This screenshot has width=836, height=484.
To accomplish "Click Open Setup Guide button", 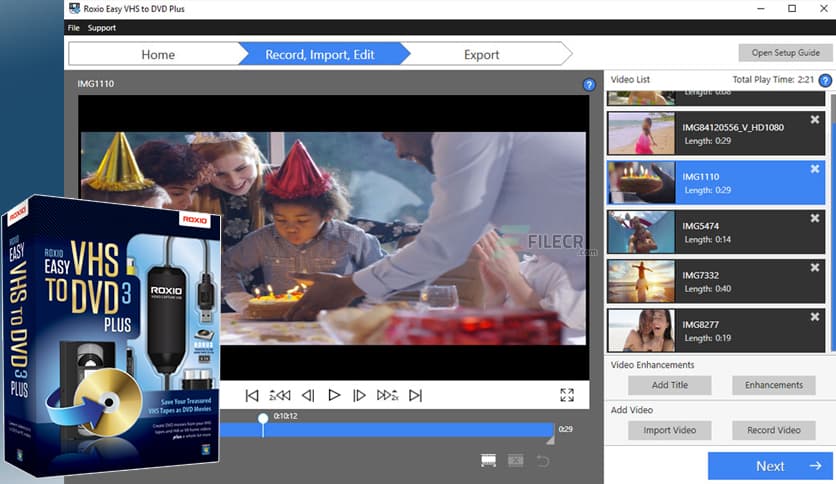I will coord(785,53).
